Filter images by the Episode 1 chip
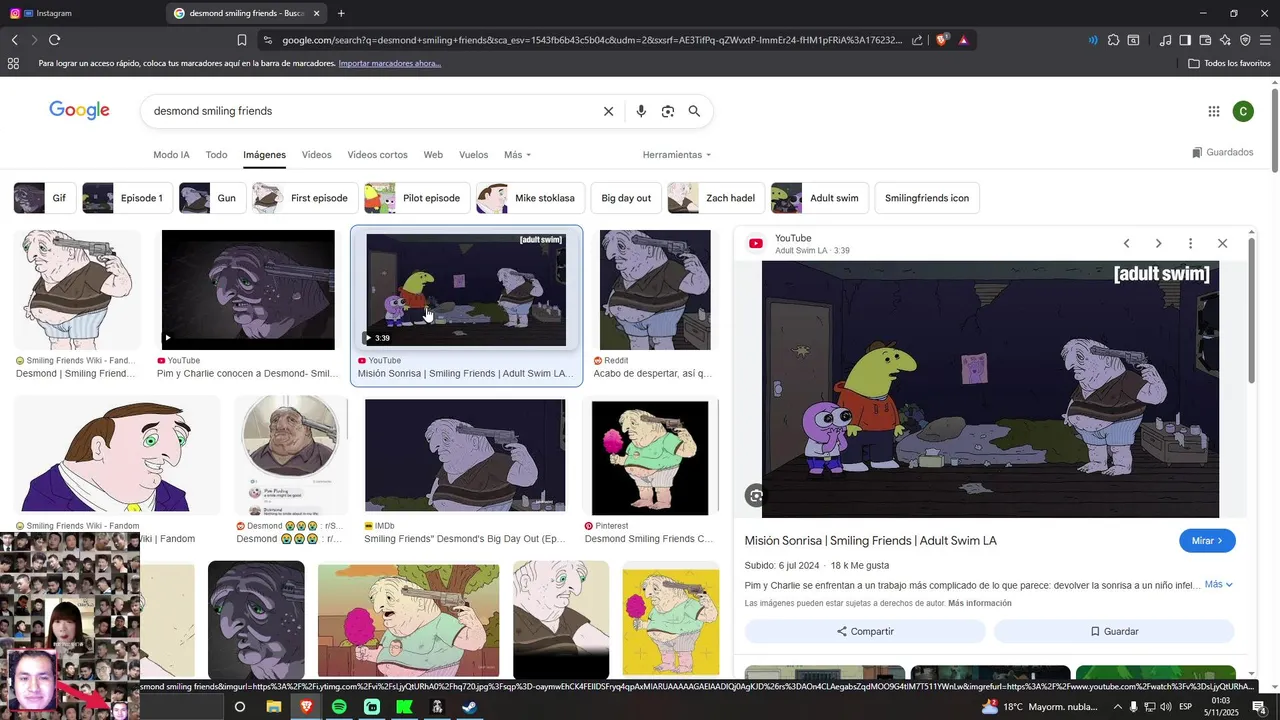This screenshot has width=1280, height=720. (127, 198)
